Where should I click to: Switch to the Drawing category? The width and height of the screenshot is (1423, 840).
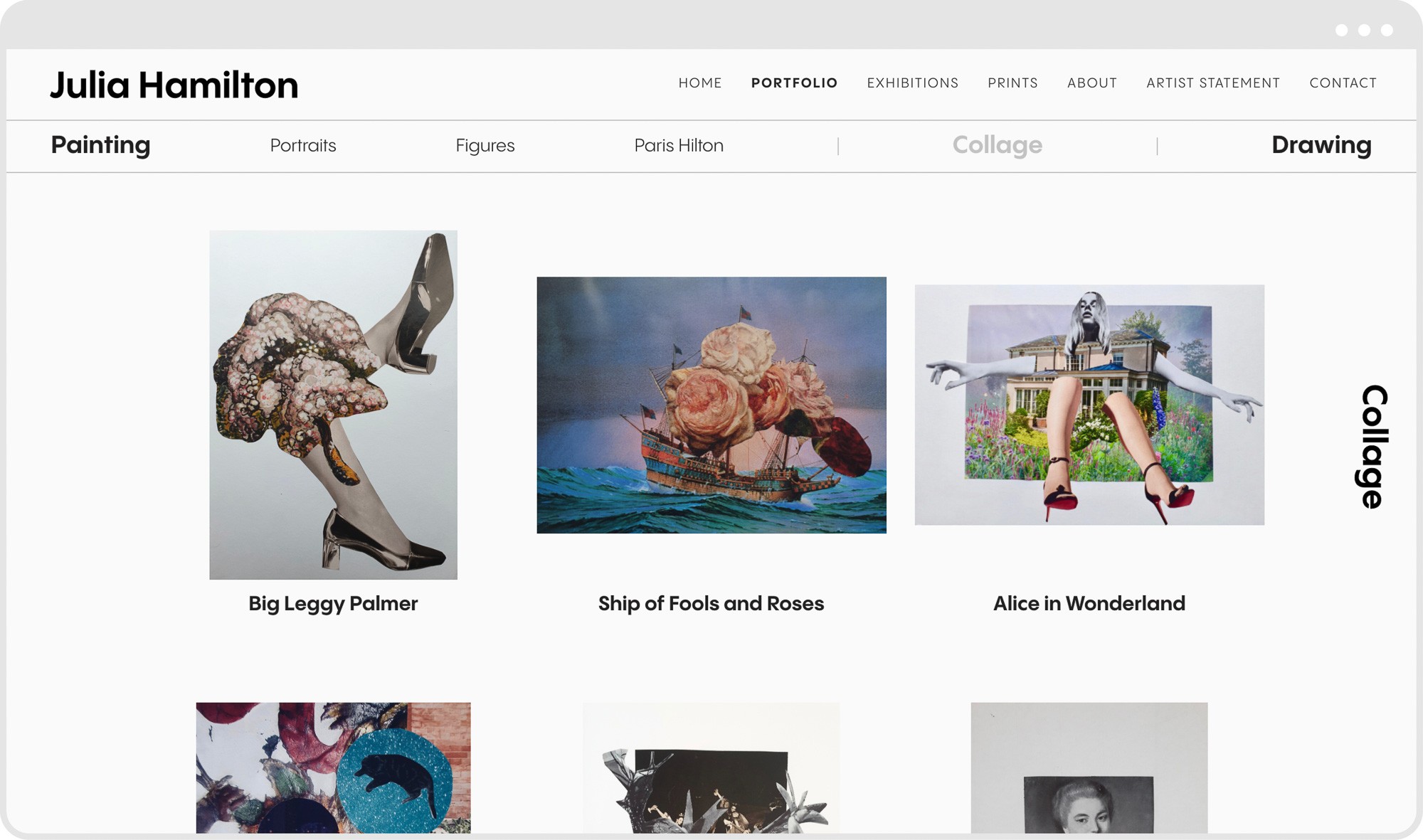[x=1321, y=145]
